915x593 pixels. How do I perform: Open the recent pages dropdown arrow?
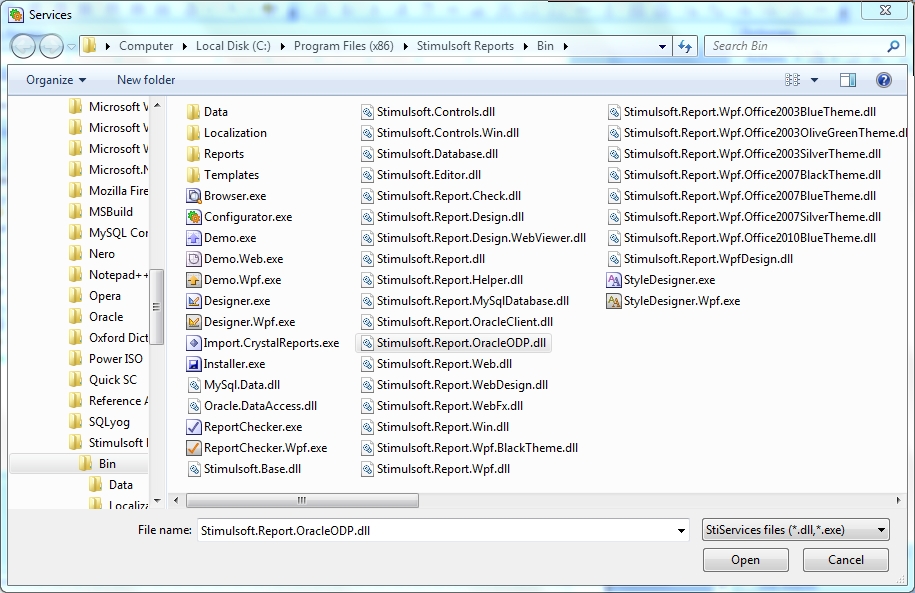(x=71, y=46)
